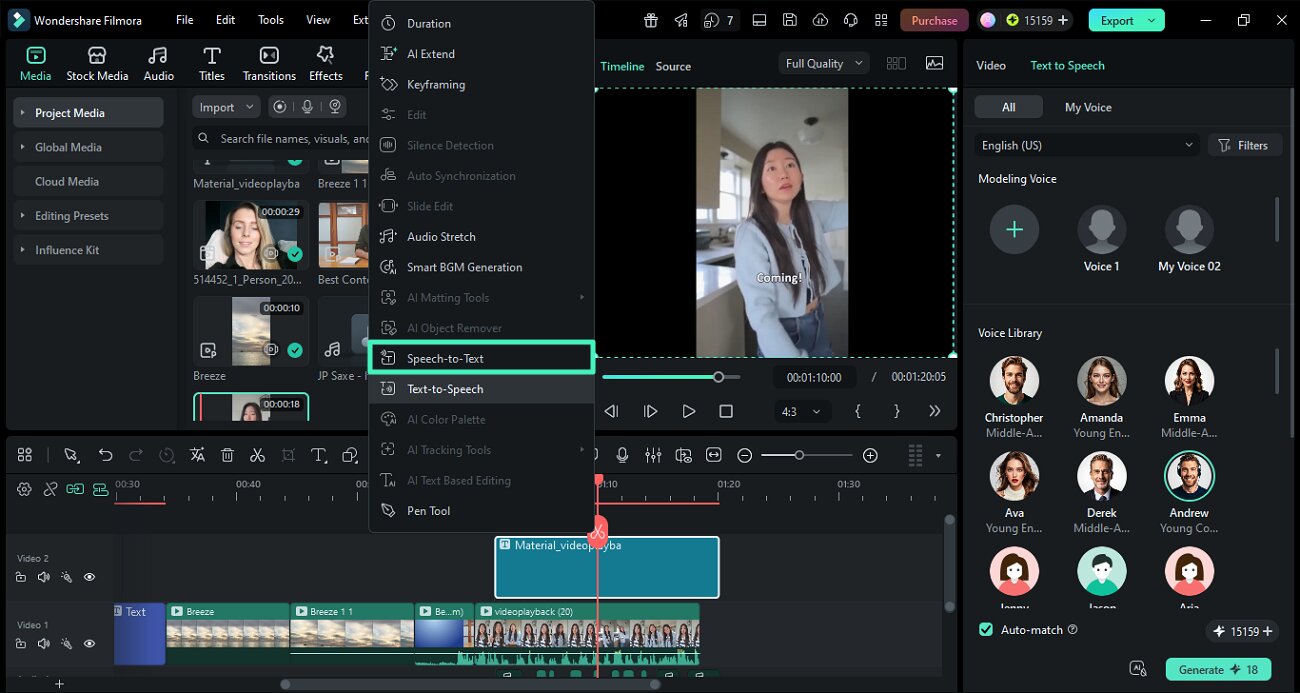Image resolution: width=1300 pixels, height=693 pixels.
Task: Click the Generate button
Action: click(x=1217, y=669)
